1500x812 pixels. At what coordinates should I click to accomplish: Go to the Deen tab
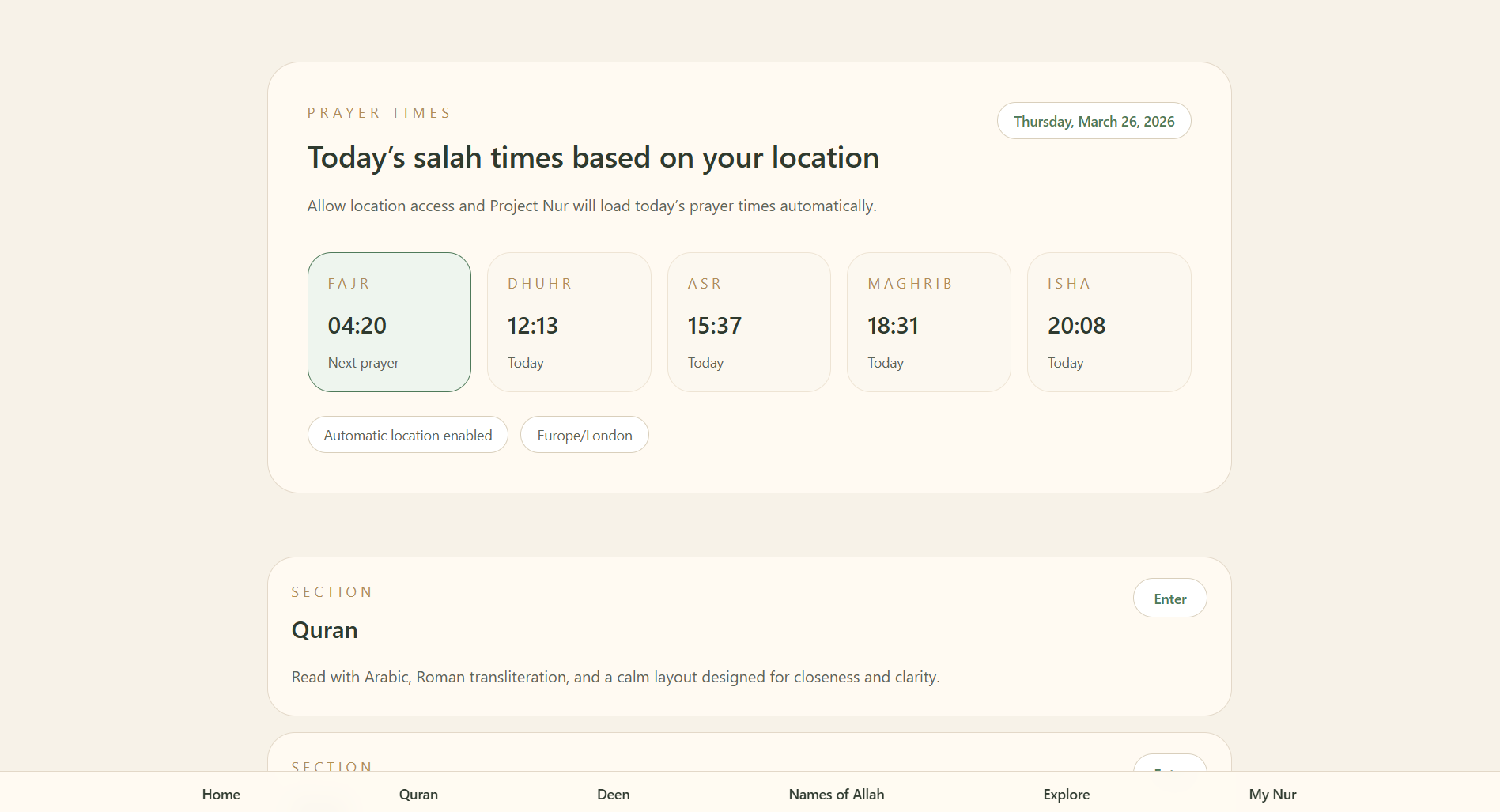point(613,794)
